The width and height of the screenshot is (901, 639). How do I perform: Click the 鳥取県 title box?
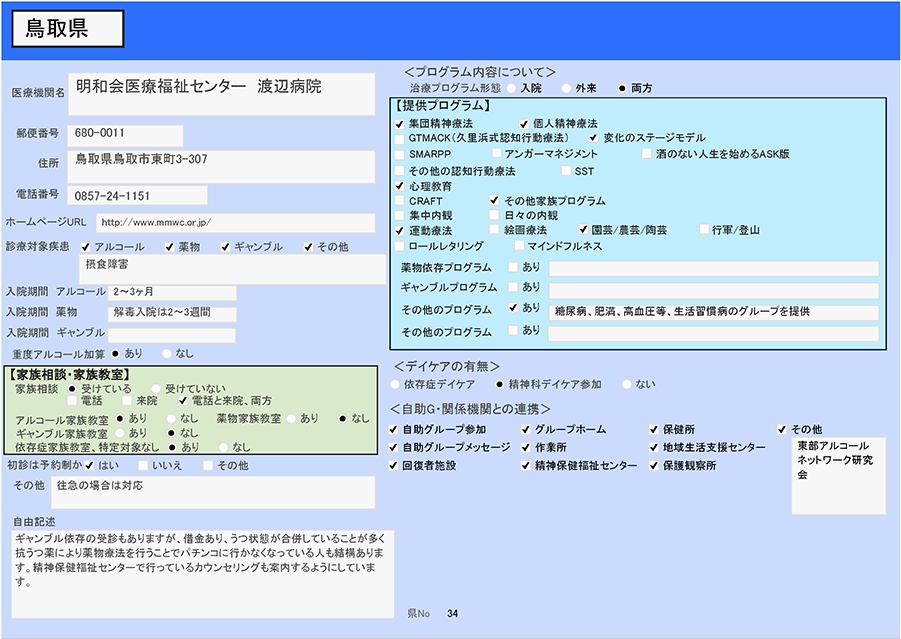coord(68,29)
